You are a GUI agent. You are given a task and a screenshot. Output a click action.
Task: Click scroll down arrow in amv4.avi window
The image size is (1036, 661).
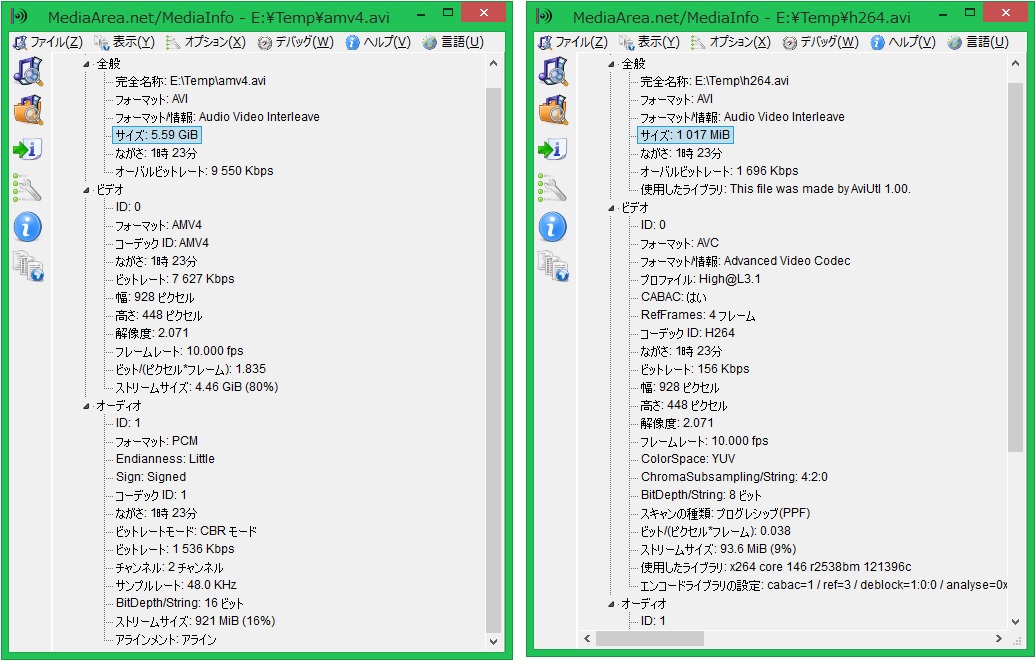tap(494, 641)
